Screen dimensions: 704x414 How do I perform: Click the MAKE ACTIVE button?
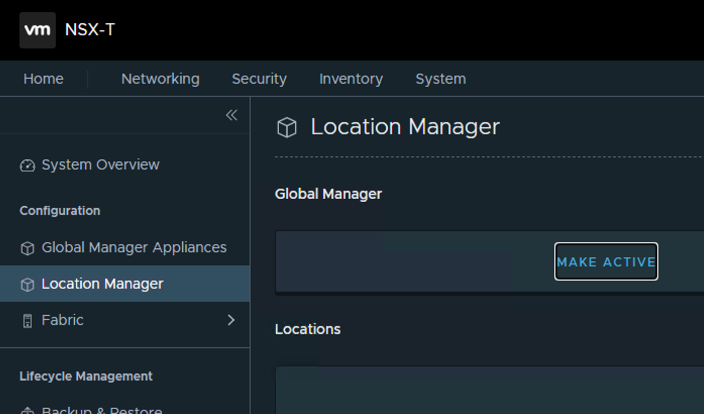606,261
